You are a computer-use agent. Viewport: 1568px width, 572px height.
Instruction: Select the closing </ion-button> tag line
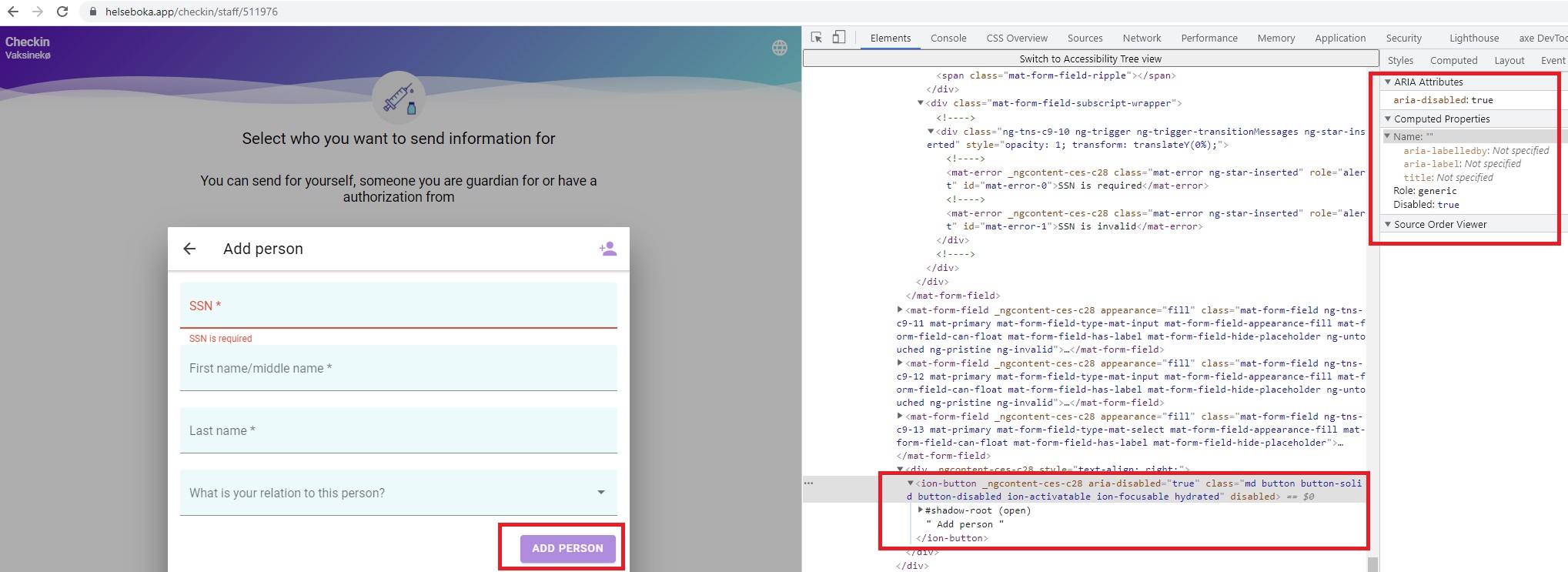tap(951, 538)
